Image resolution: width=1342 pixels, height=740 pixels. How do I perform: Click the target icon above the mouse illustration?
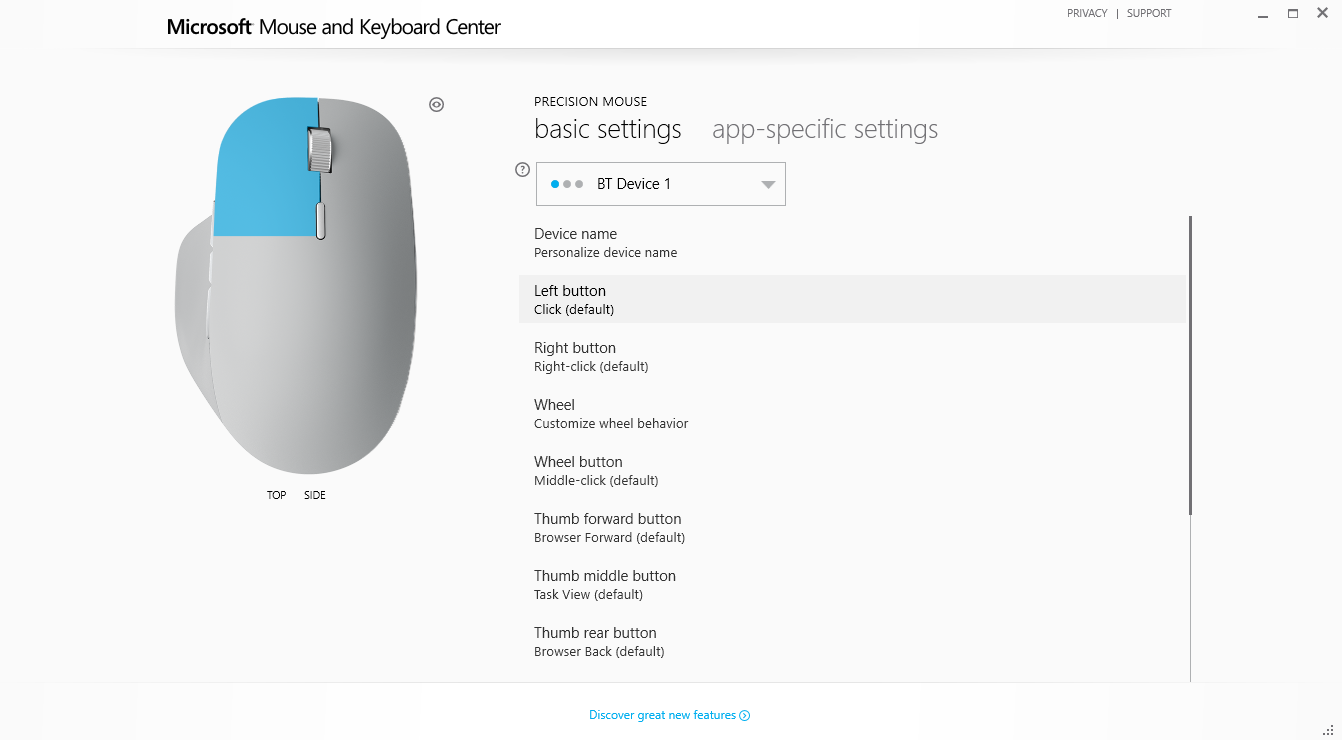436,104
